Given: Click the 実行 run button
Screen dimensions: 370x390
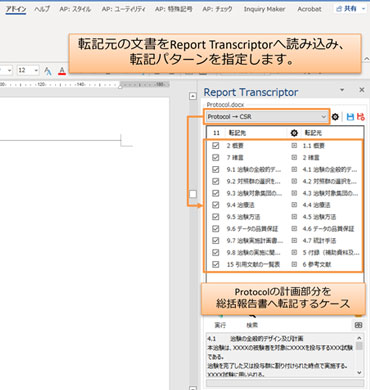Looking at the screenshot, I should point(220,322).
